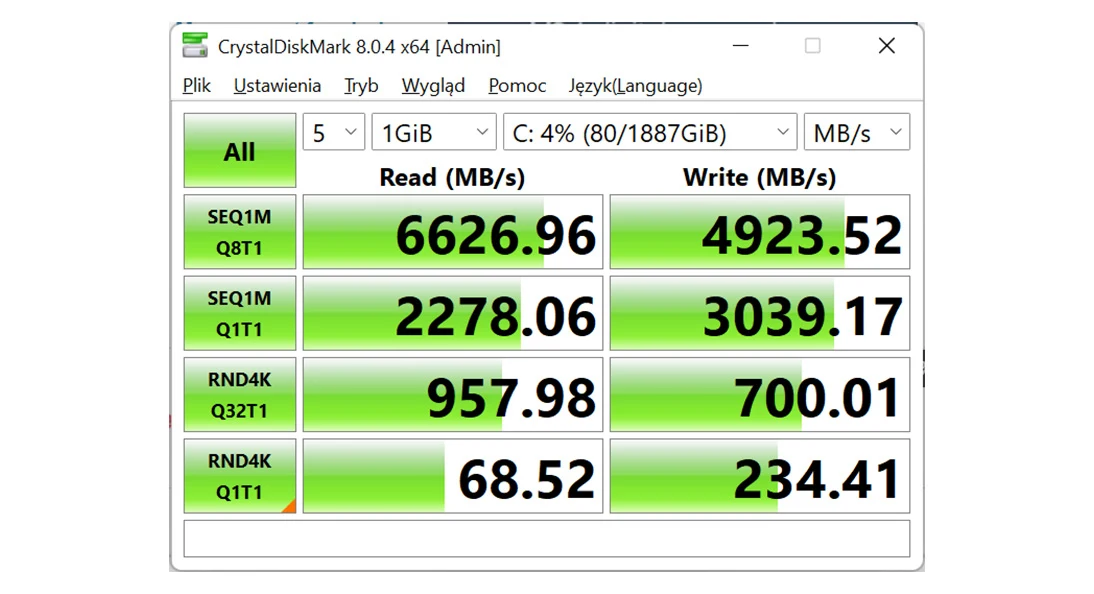
Task: Open the Wygląd menu
Action: click(x=433, y=86)
